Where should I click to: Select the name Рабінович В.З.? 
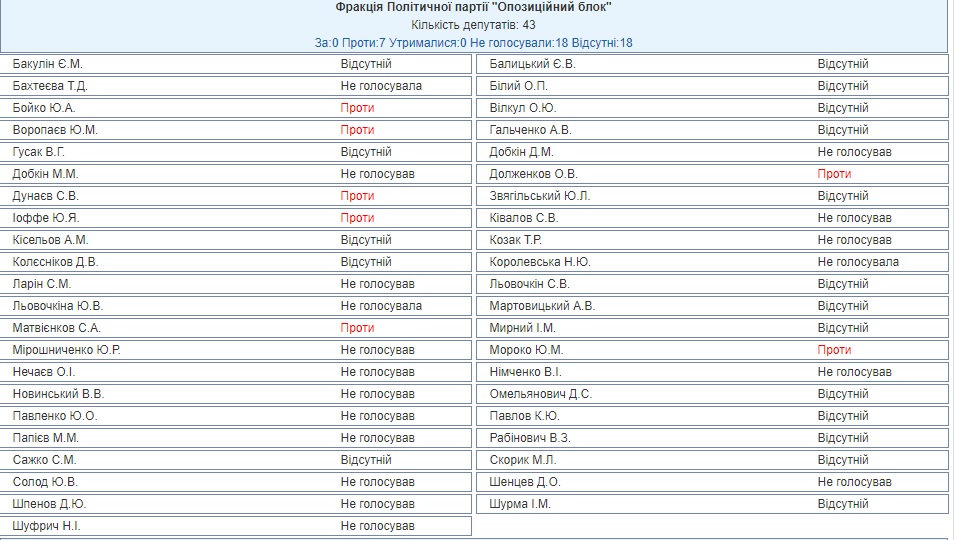point(530,438)
